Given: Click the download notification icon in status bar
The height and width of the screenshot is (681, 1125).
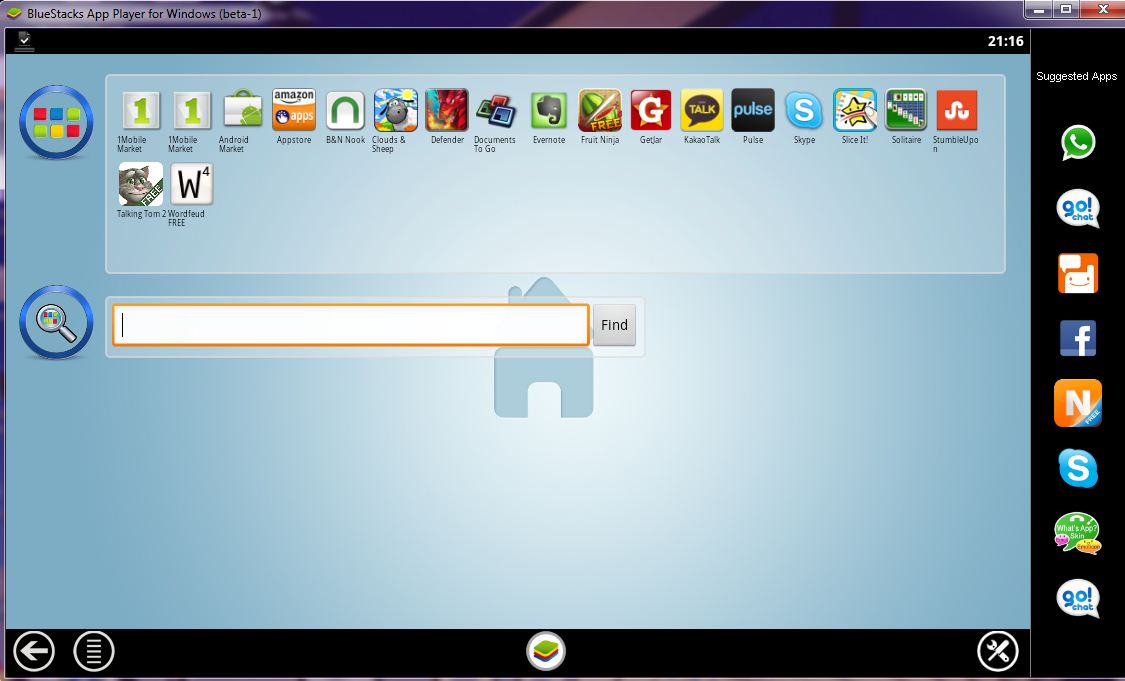Looking at the screenshot, I should tap(24, 42).
